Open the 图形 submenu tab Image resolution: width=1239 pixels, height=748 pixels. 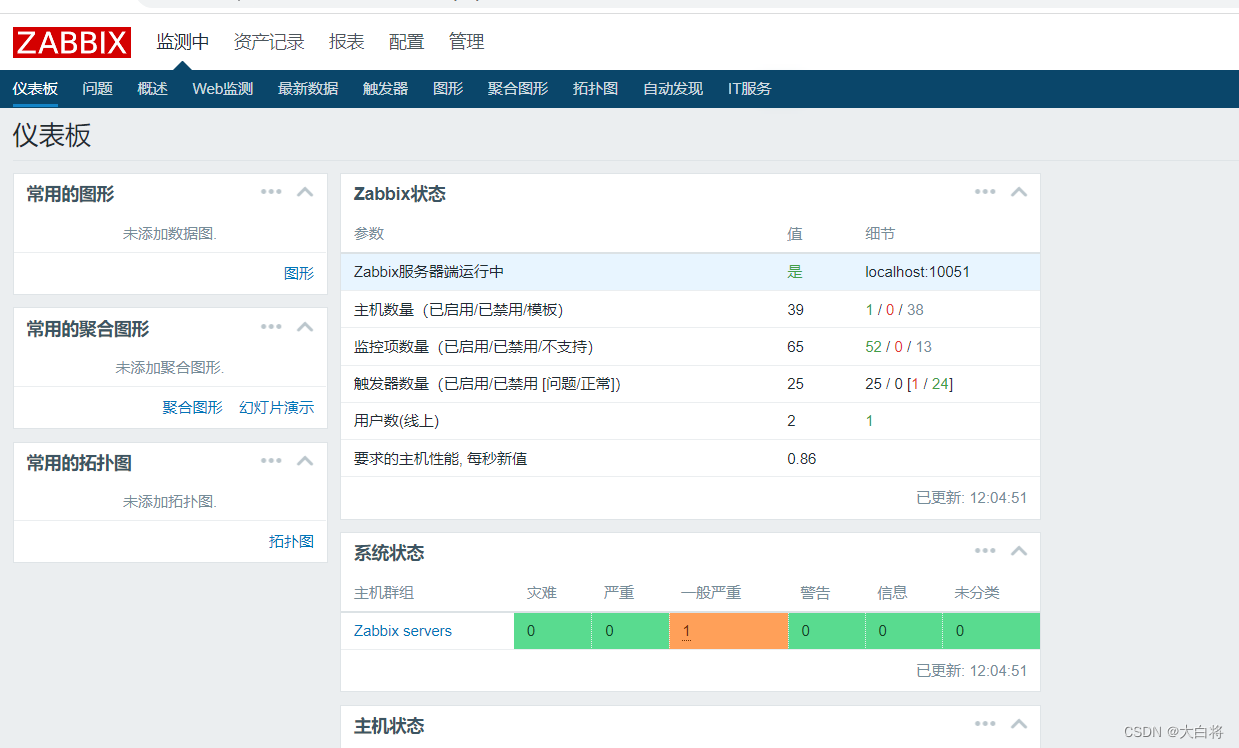448,89
